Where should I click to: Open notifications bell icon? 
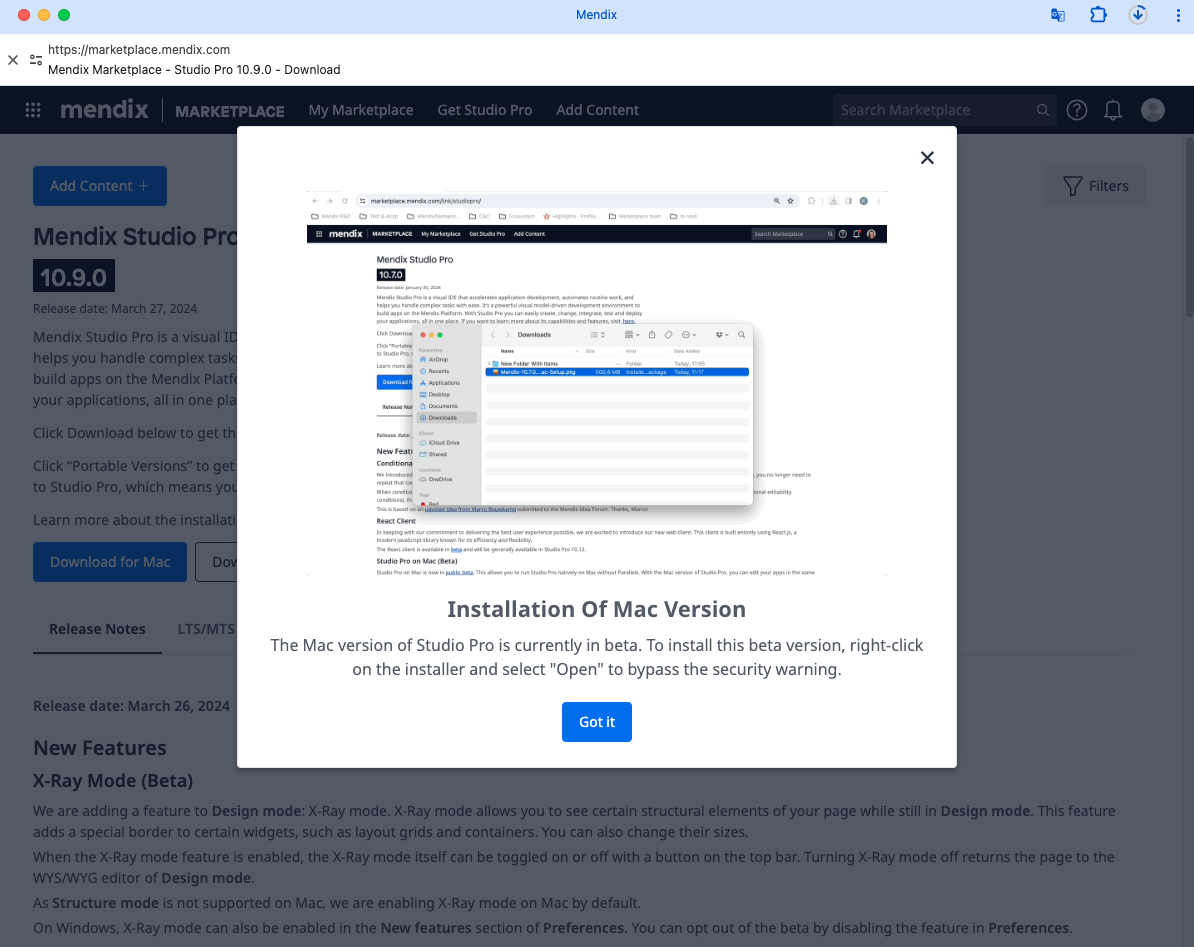(x=1113, y=110)
